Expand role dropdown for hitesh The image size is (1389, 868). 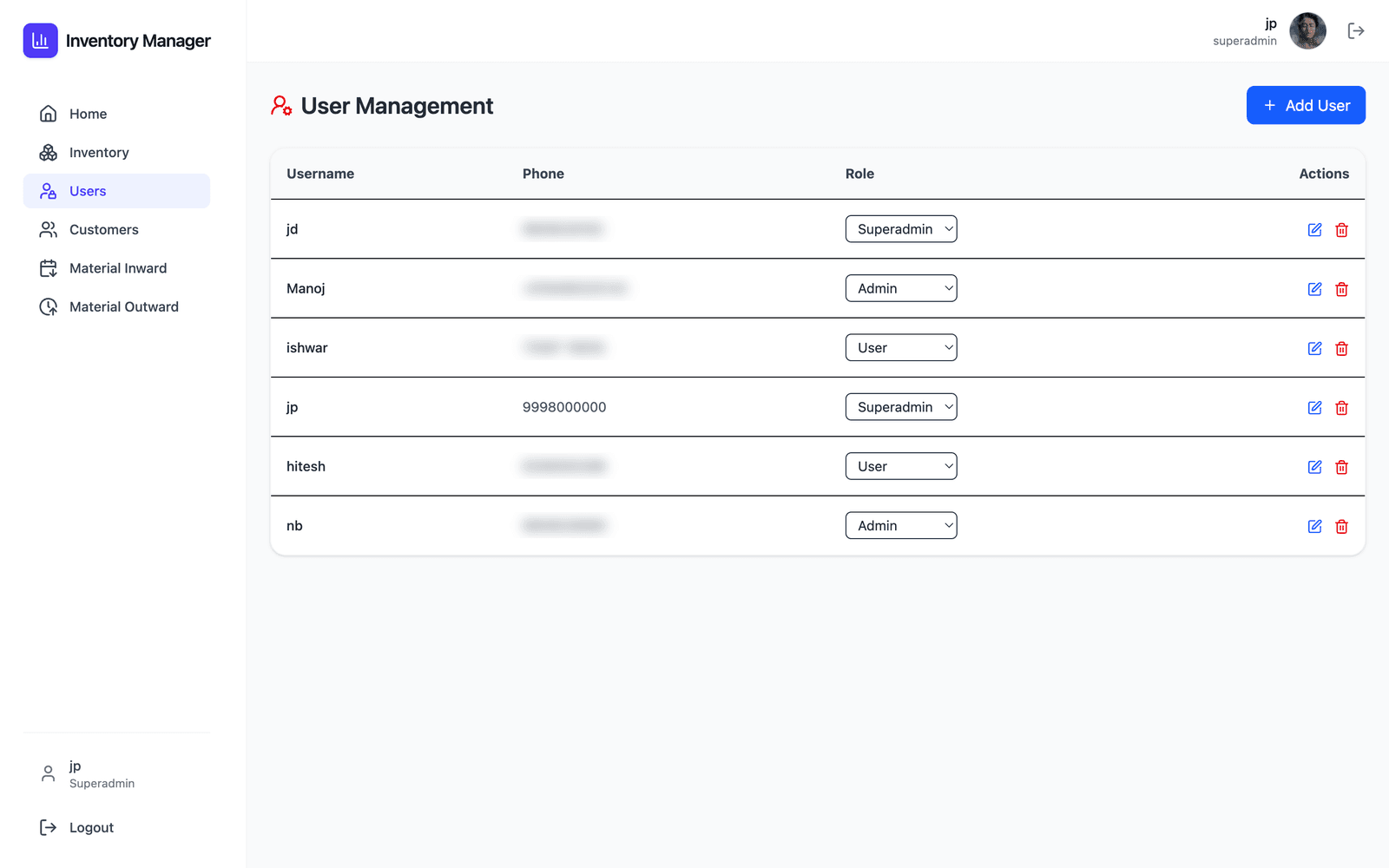pos(901,466)
